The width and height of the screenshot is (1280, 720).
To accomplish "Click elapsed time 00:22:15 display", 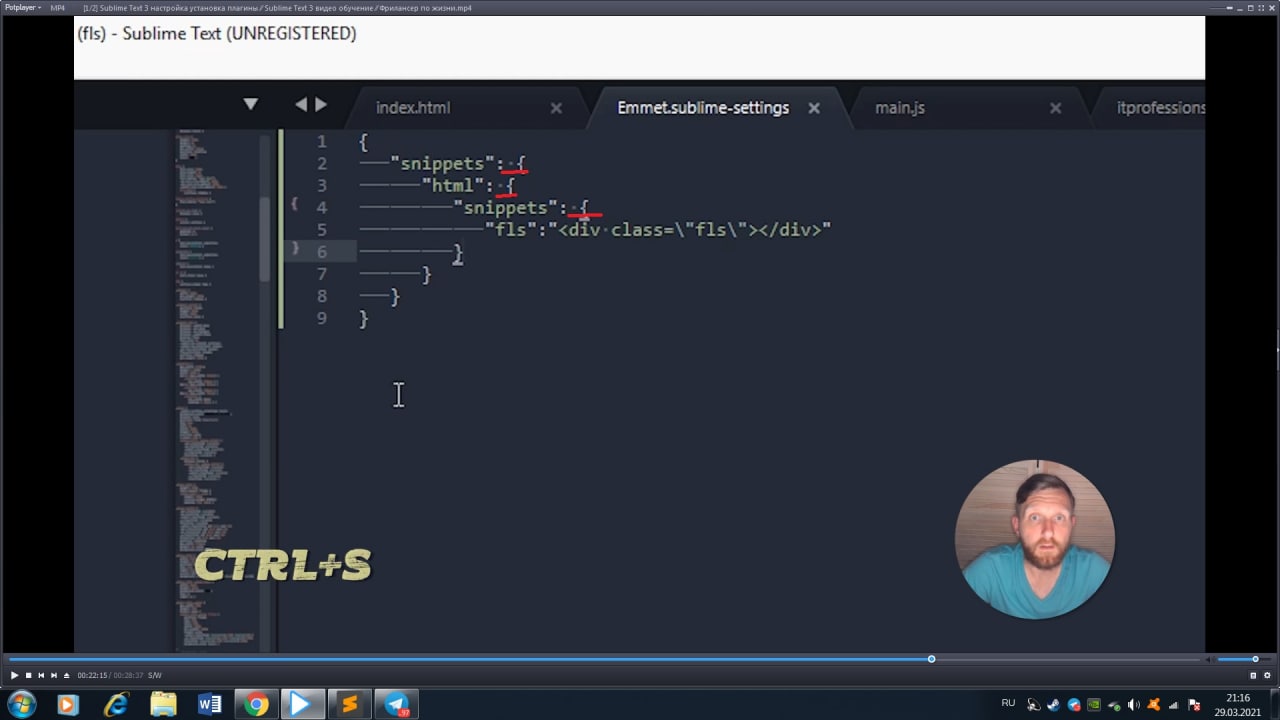I will click(x=92, y=675).
